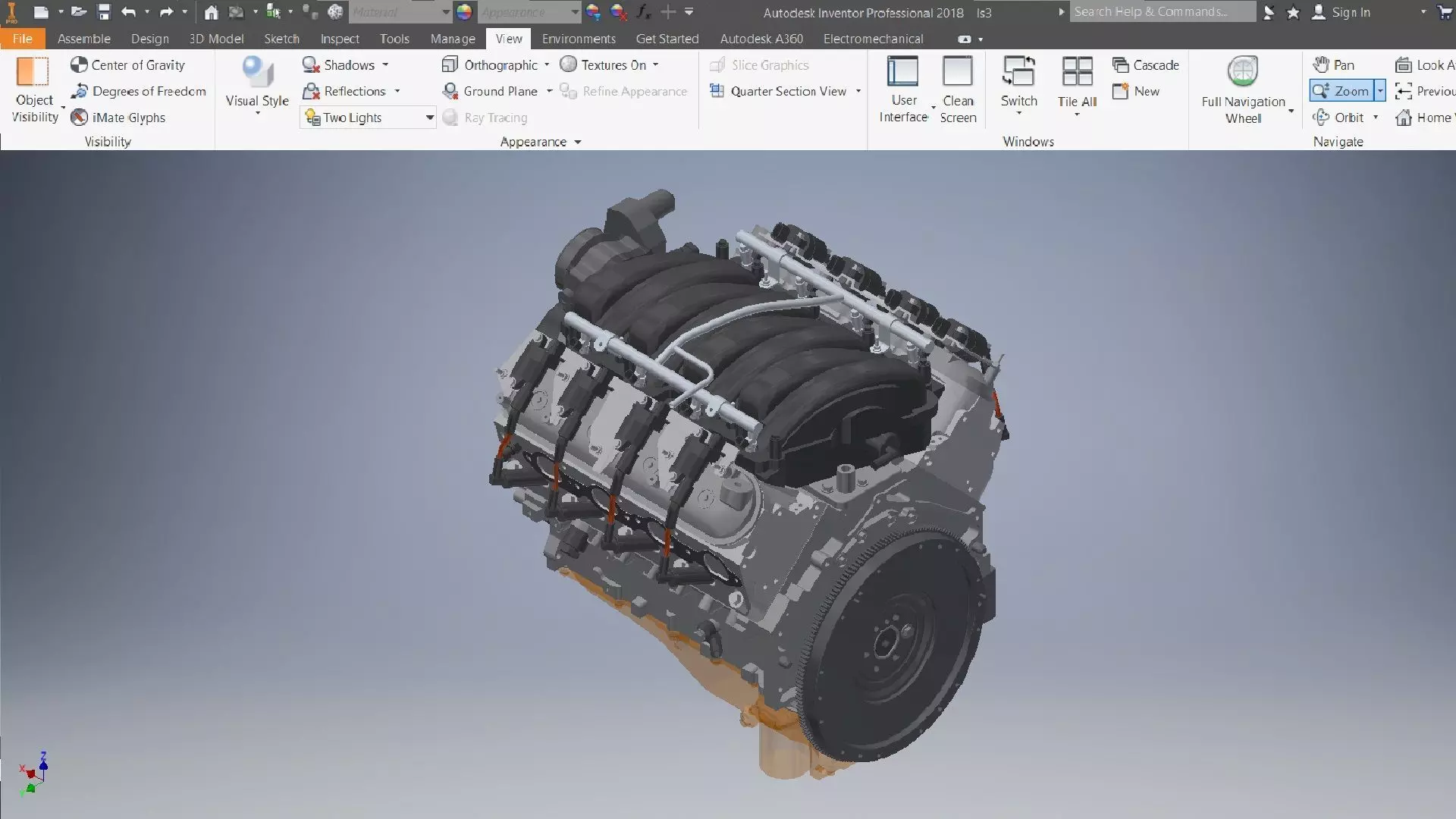Click the Open folder icon
The height and width of the screenshot is (819, 1456).
(x=78, y=12)
